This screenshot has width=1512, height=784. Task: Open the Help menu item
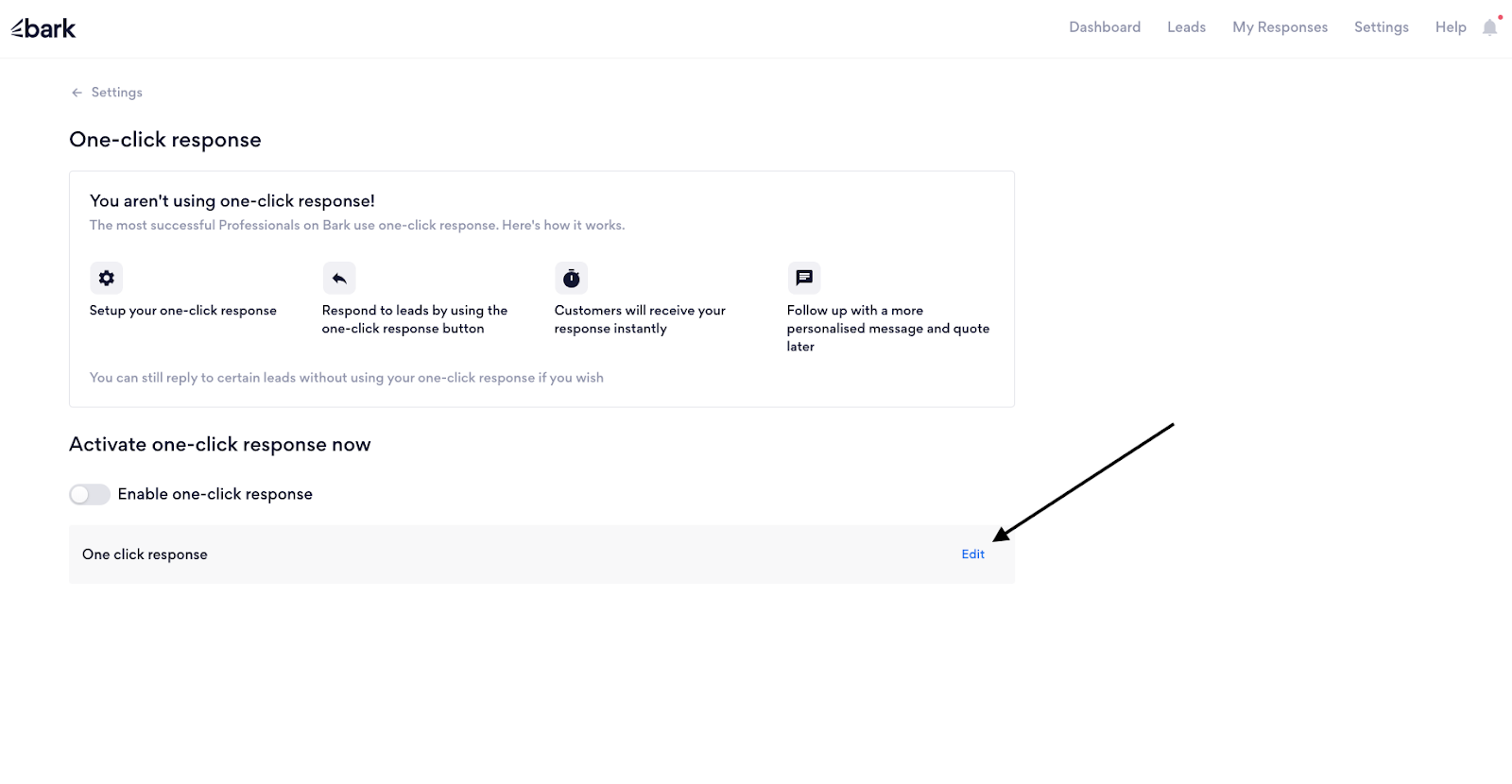point(1451,27)
